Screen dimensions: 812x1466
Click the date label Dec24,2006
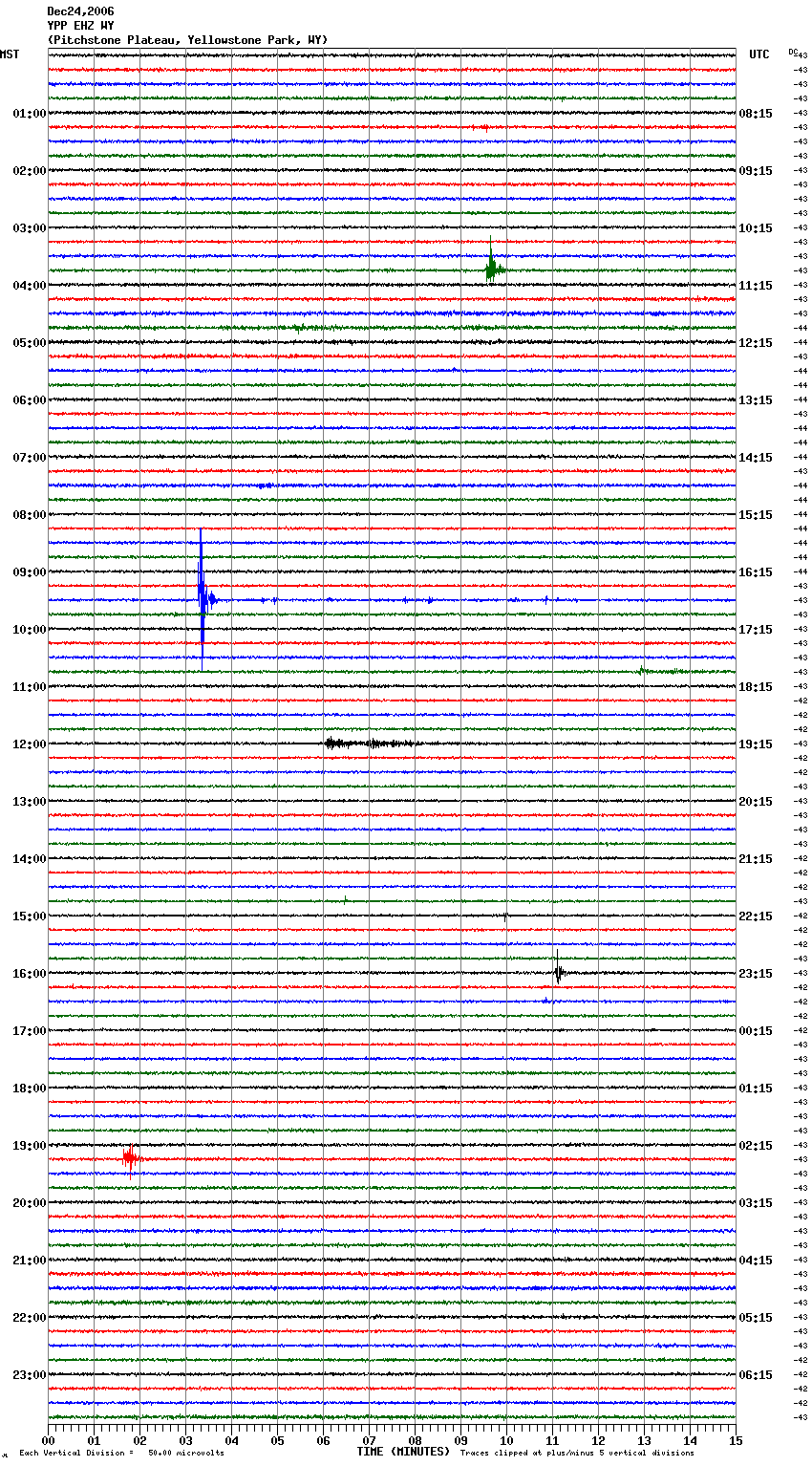(x=80, y=11)
